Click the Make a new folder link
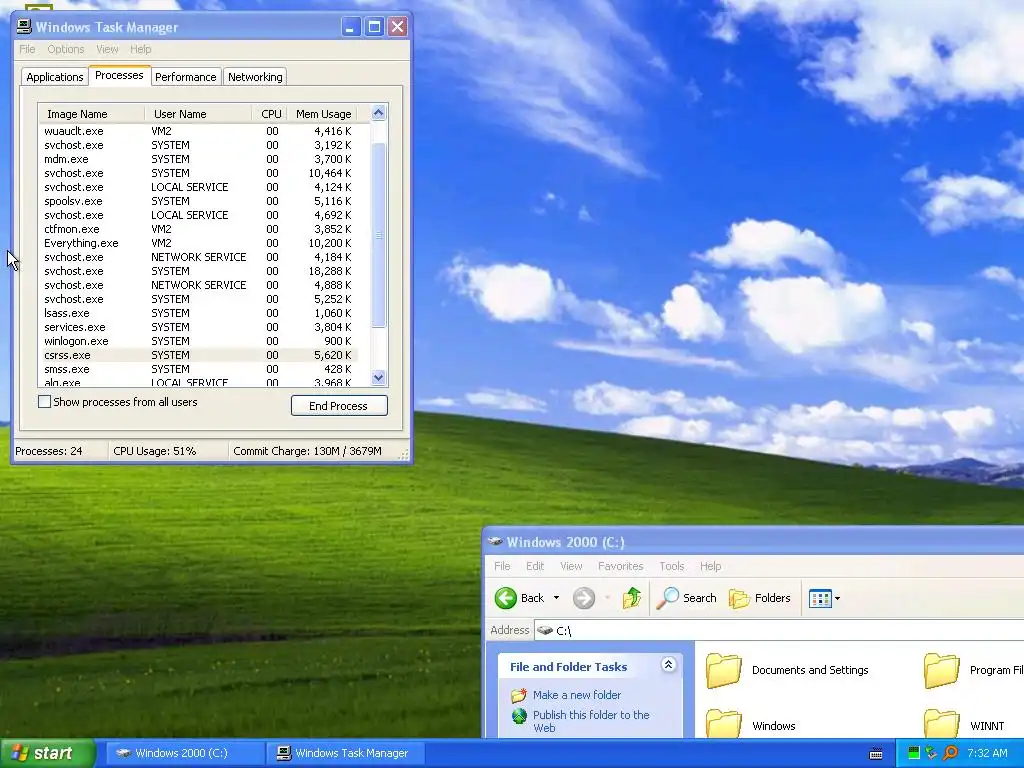 pos(577,695)
